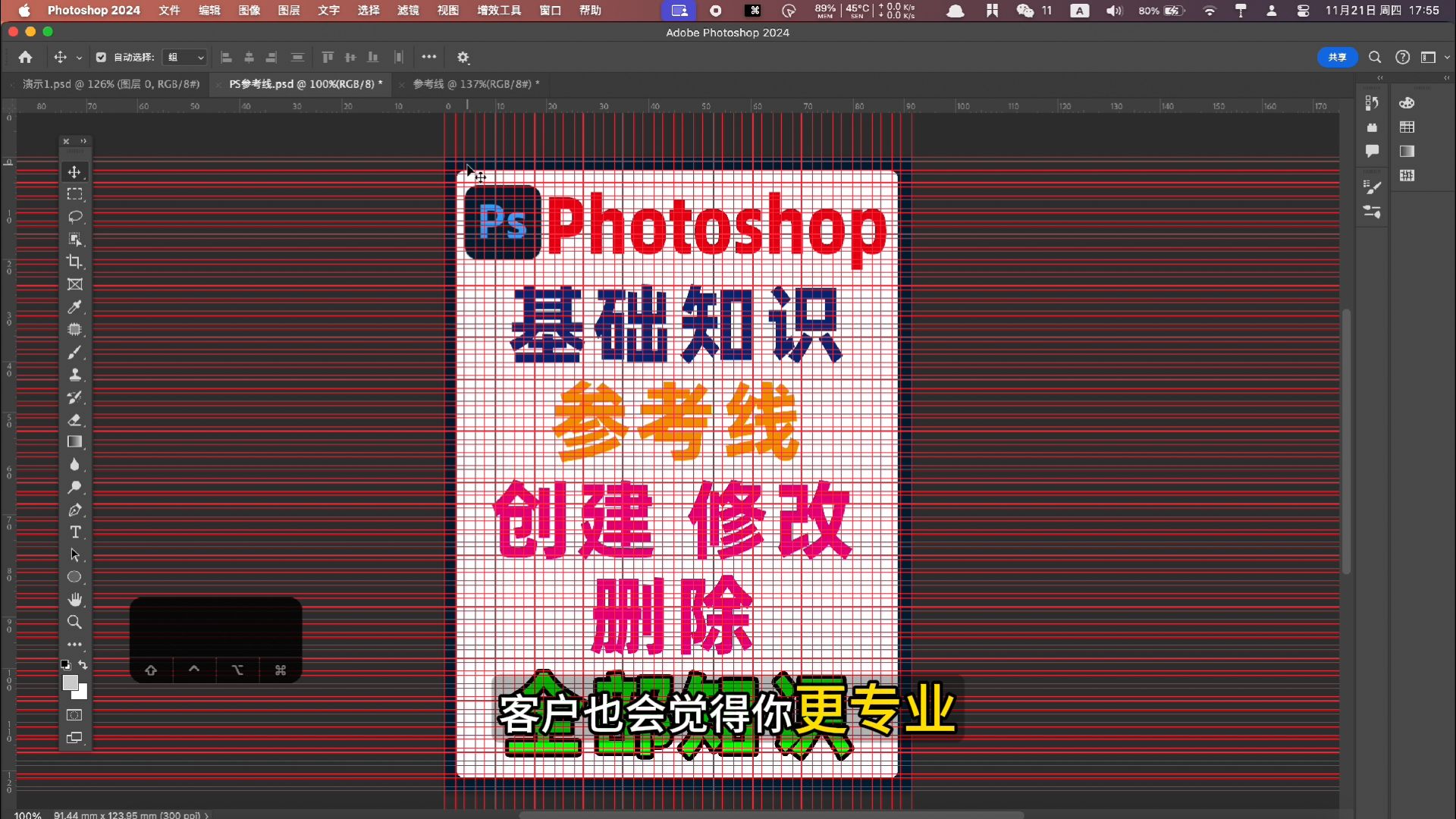
Task: Select the Crop tool
Action: pos(74,262)
